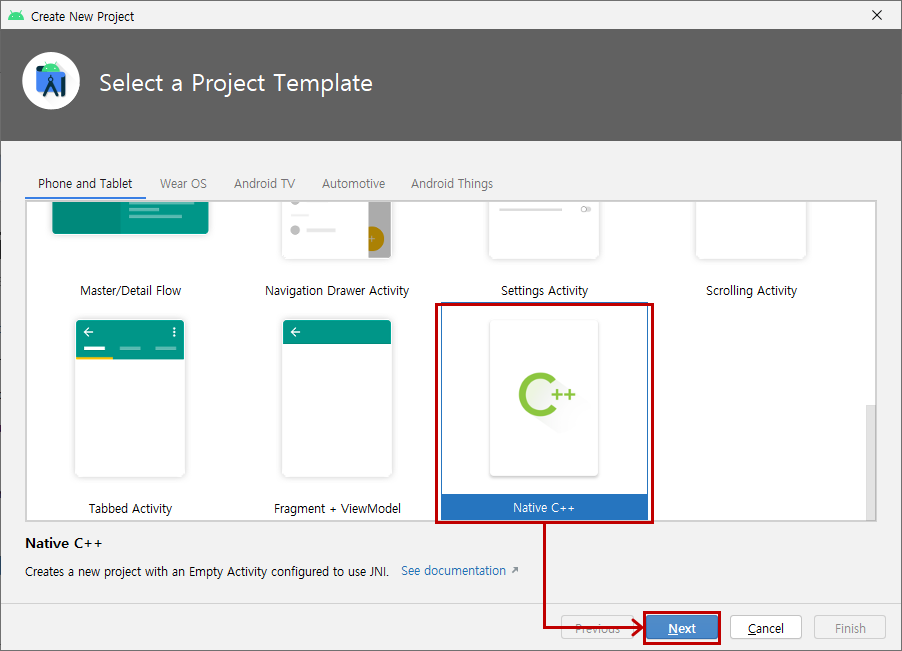The width and height of the screenshot is (902, 651).
Task: Pick the Scrolling Activity template thumbnail
Action: 751,230
